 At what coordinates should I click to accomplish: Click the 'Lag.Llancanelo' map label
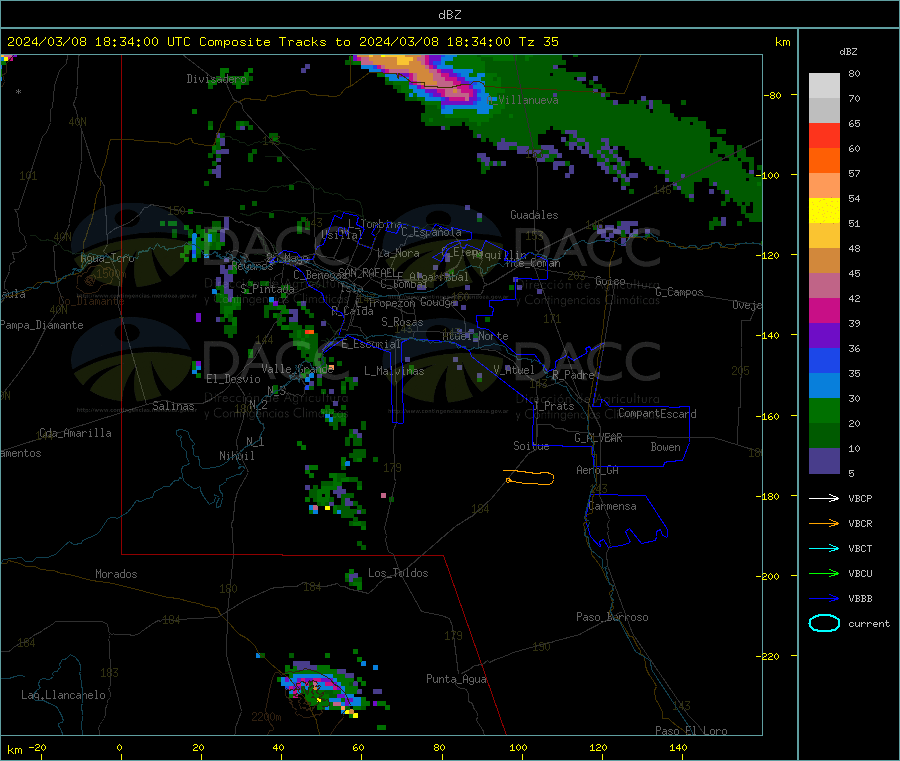(63, 695)
